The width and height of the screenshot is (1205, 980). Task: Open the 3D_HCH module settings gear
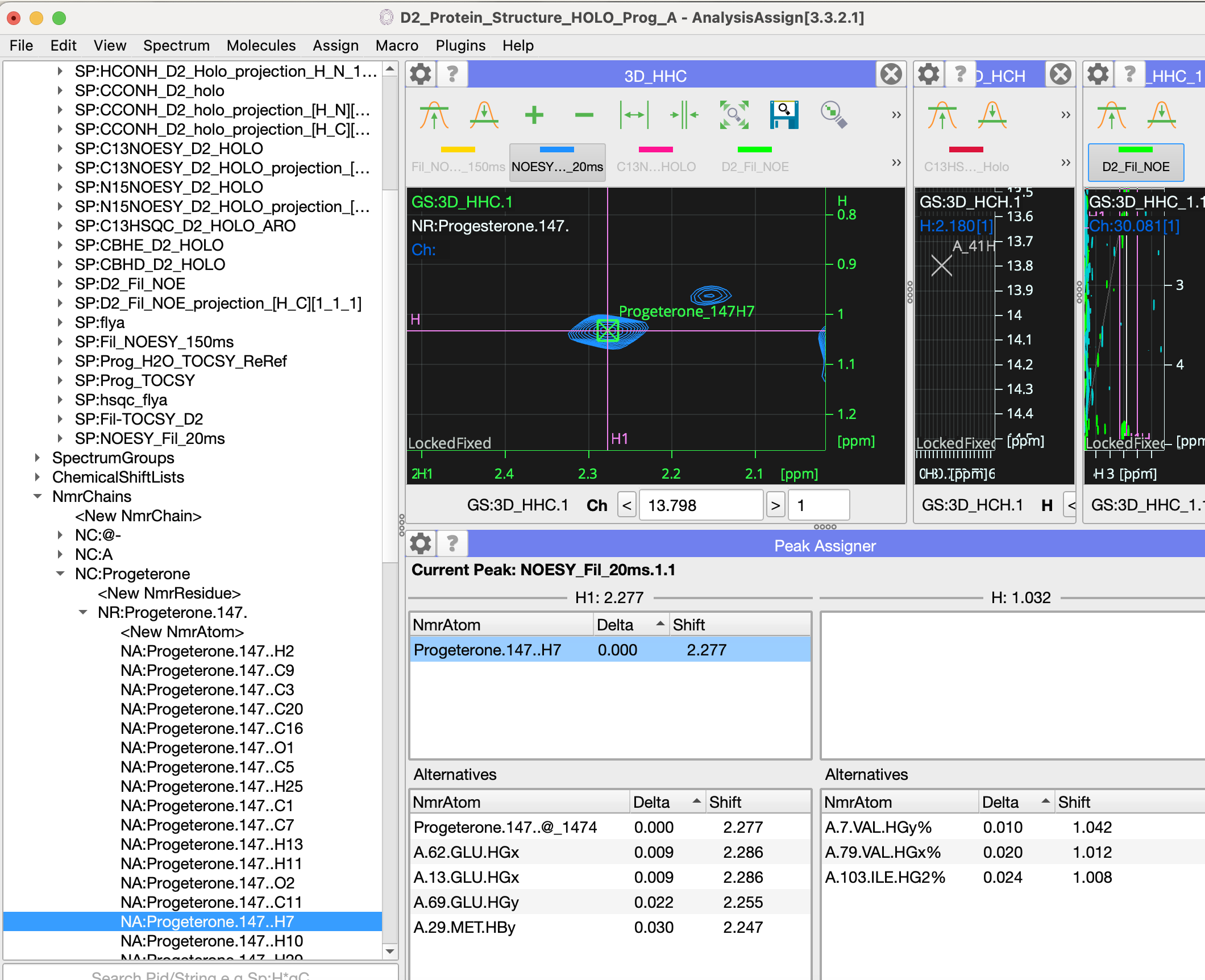coord(929,74)
